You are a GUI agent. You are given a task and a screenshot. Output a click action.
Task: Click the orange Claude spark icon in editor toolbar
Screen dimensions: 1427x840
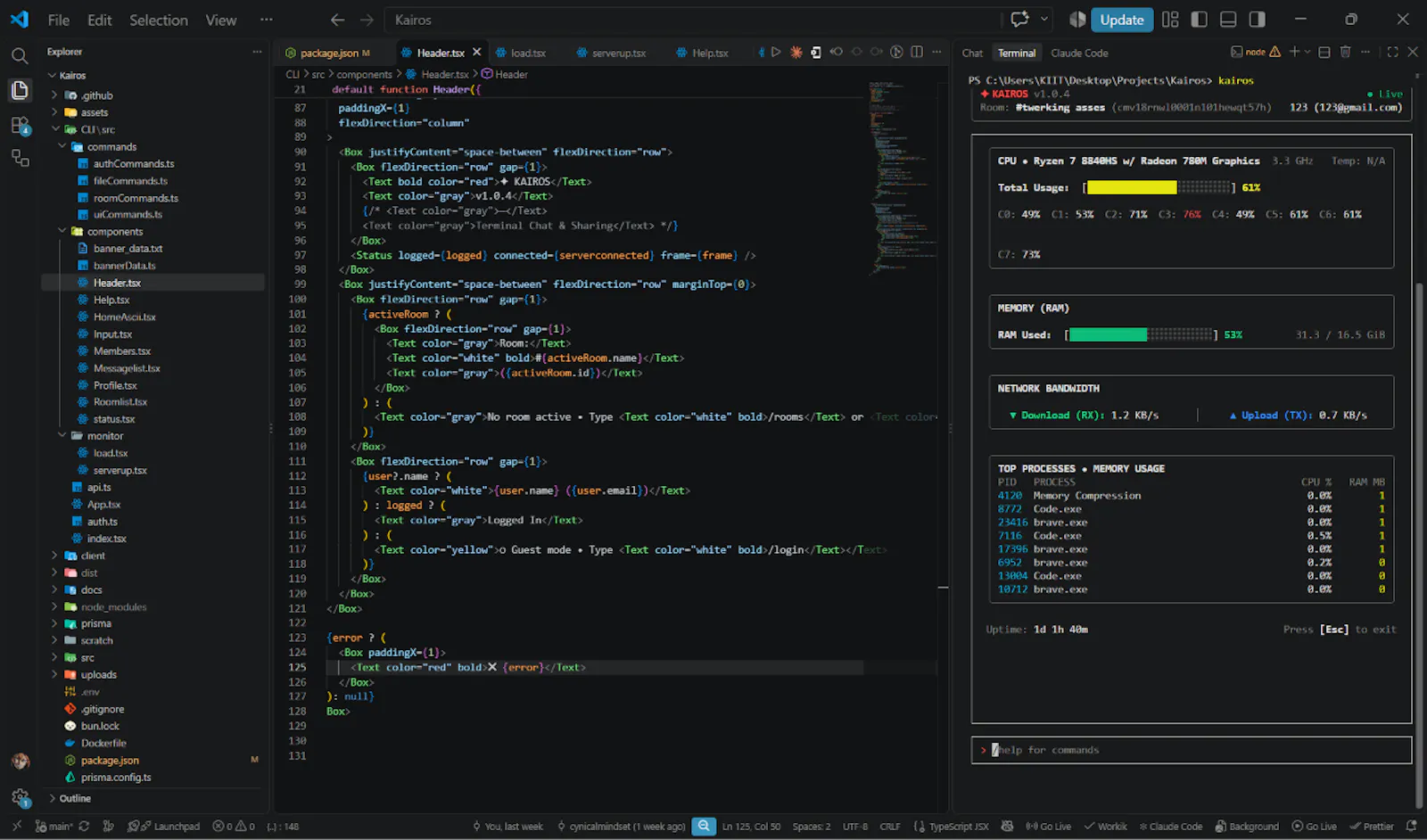pyautogui.click(x=796, y=53)
